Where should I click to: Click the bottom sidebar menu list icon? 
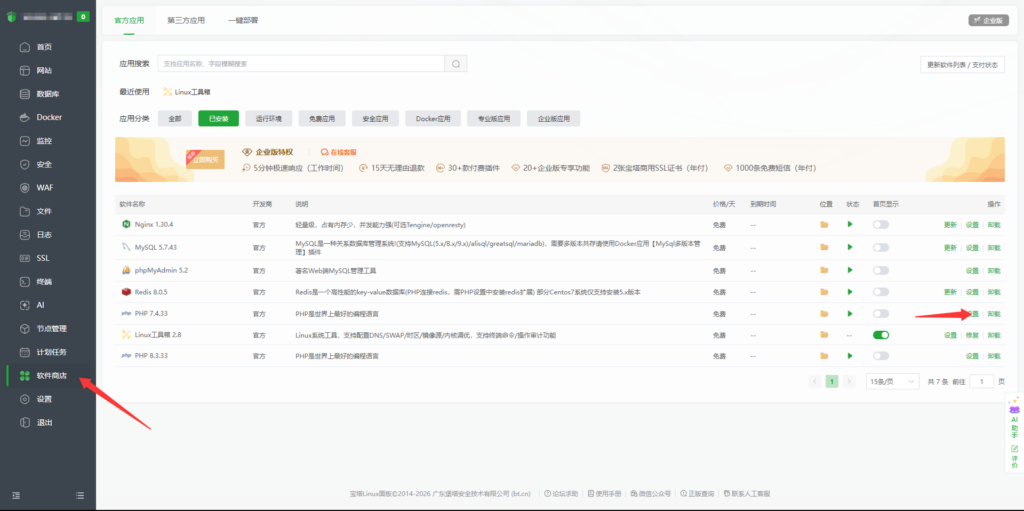pyautogui.click(x=80, y=495)
